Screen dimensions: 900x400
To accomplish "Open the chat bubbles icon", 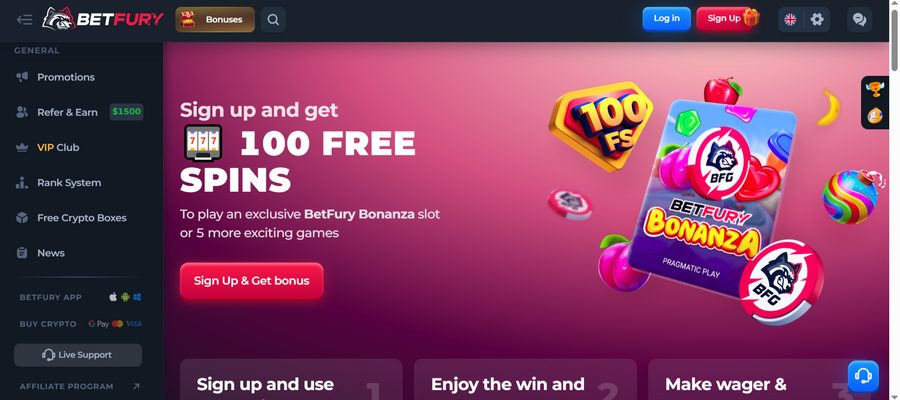I will pyautogui.click(x=859, y=20).
